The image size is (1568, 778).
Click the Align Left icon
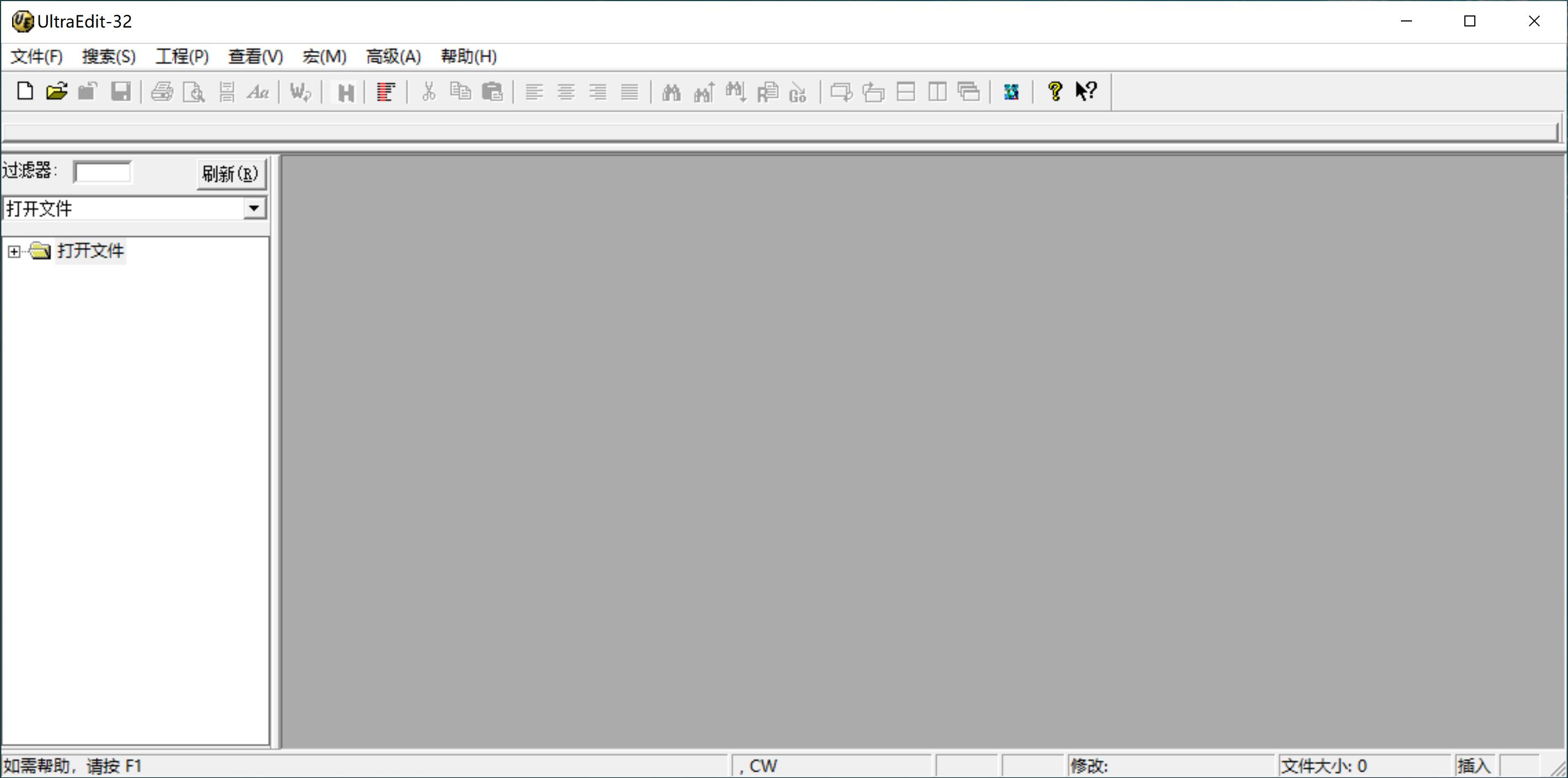(534, 91)
